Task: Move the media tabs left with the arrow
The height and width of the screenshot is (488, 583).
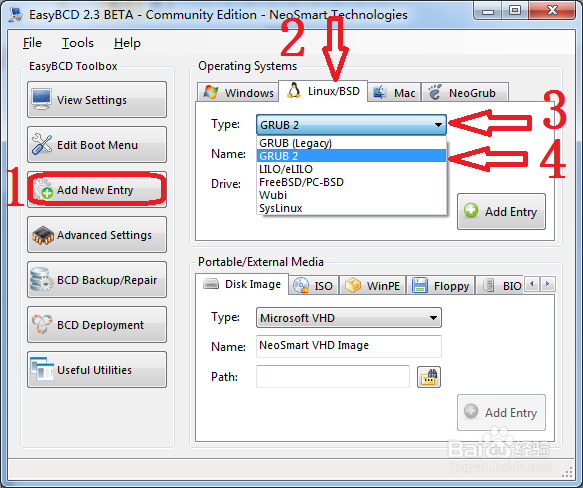Action: tap(532, 284)
